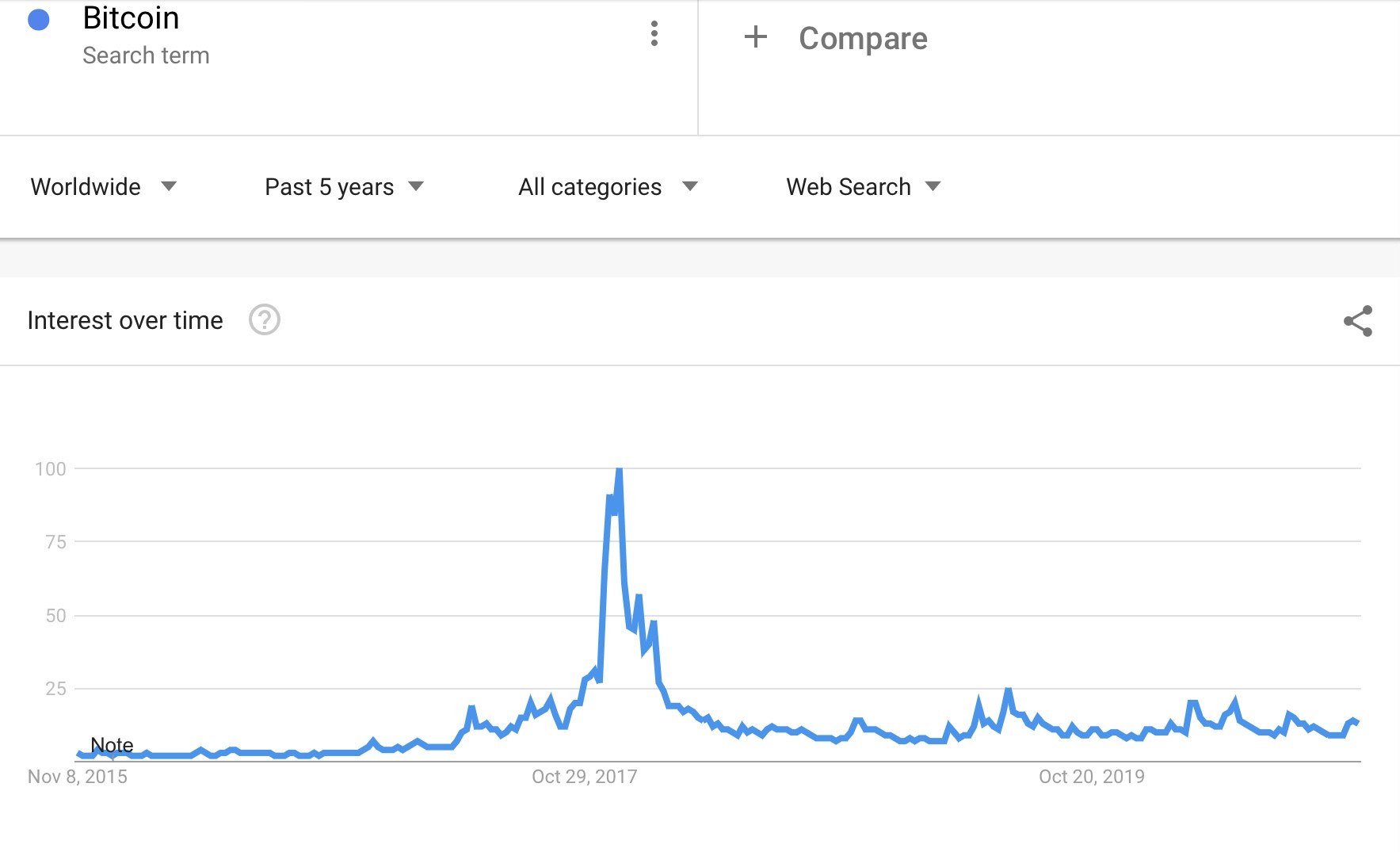The image size is (1400, 852).
Task: Expand the All categories dropdown
Action: (x=608, y=187)
